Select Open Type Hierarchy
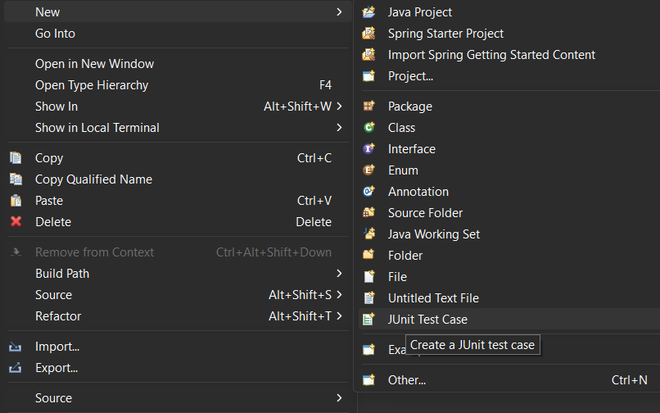Image resolution: width=660 pixels, height=413 pixels. tap(91, 85)
